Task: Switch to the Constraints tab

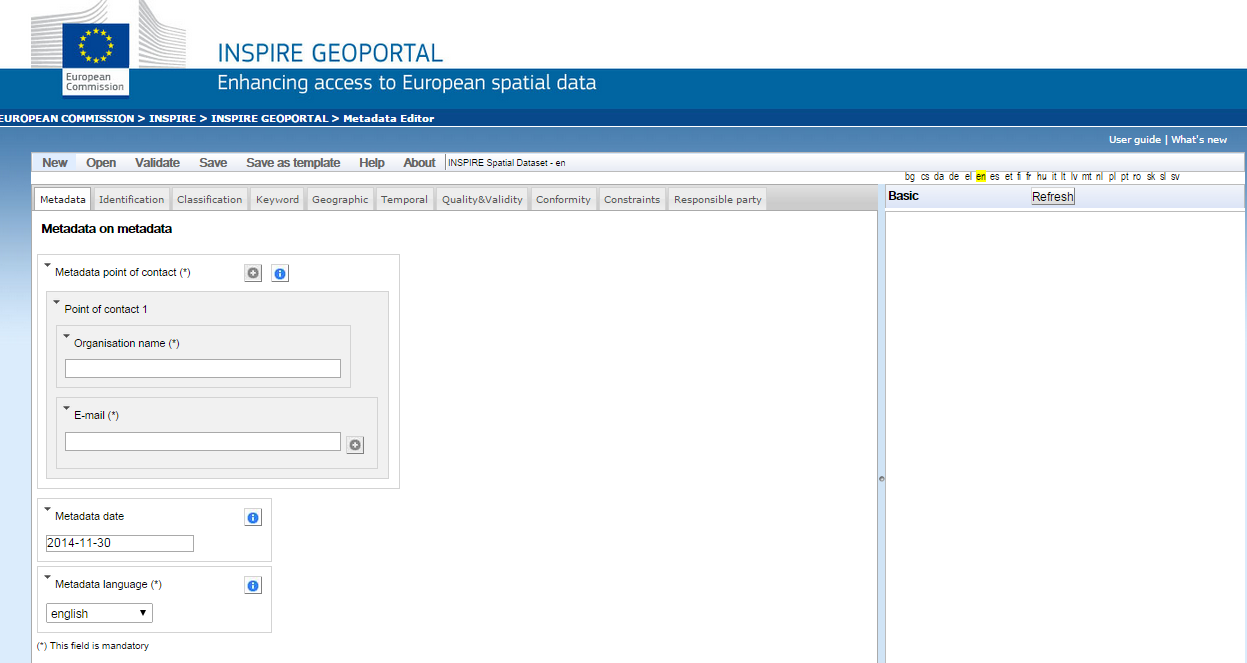Action: (632, 199)
